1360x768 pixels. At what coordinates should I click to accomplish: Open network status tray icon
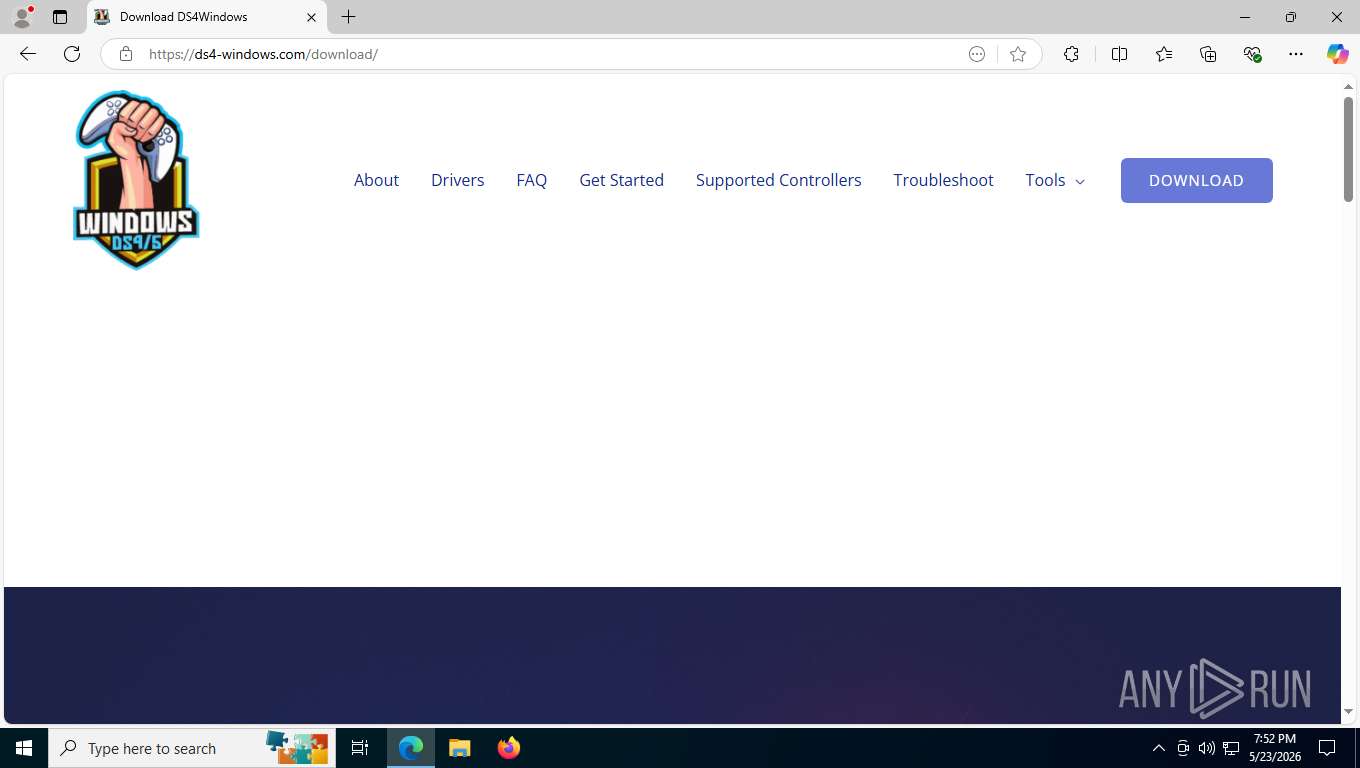tap(1231, 748)
